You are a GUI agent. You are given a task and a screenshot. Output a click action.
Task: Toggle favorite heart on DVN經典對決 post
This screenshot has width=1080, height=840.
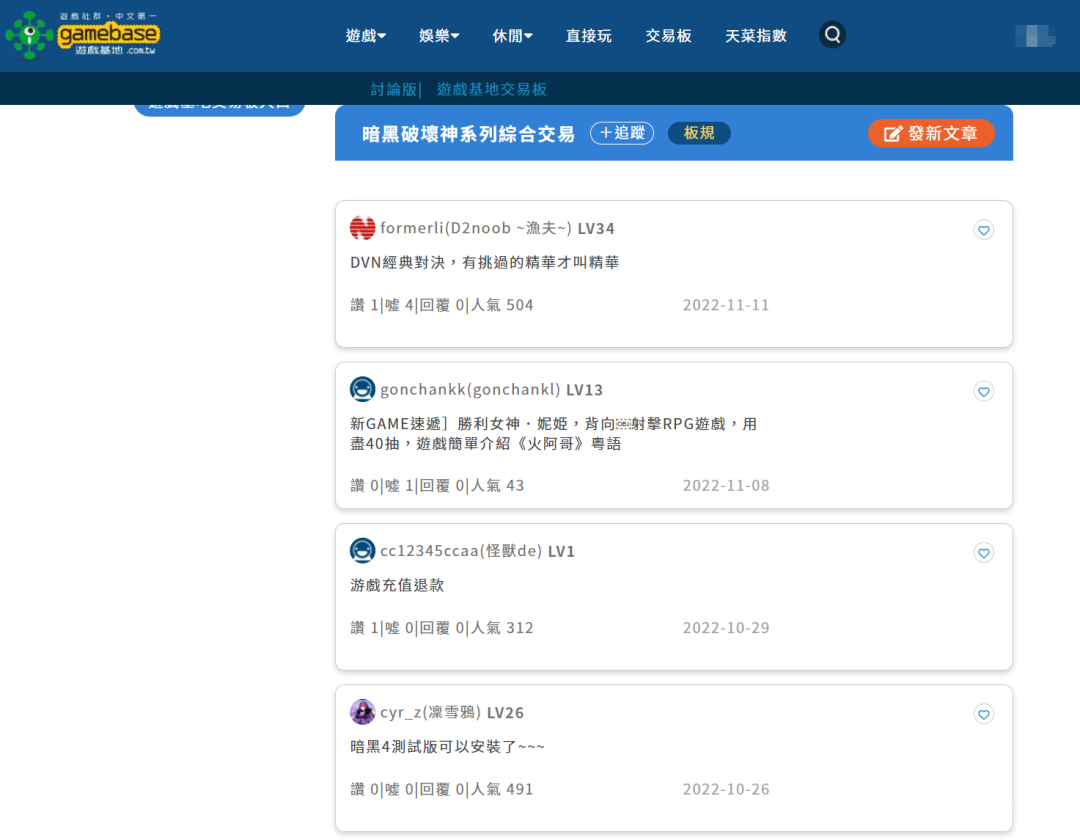click(x=983, y=230)
